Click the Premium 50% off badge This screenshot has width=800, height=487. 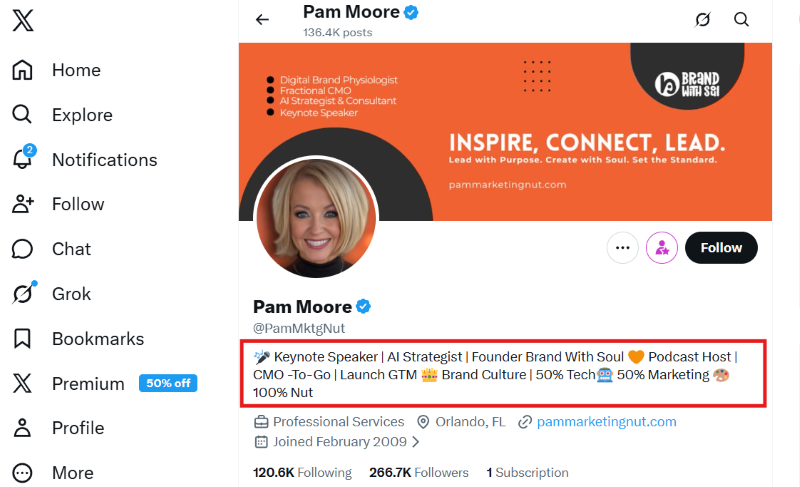click(168, 383)
